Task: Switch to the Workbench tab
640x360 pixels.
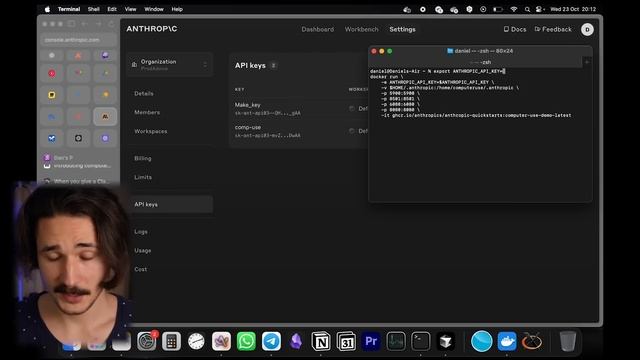Action: coord(362,29)
